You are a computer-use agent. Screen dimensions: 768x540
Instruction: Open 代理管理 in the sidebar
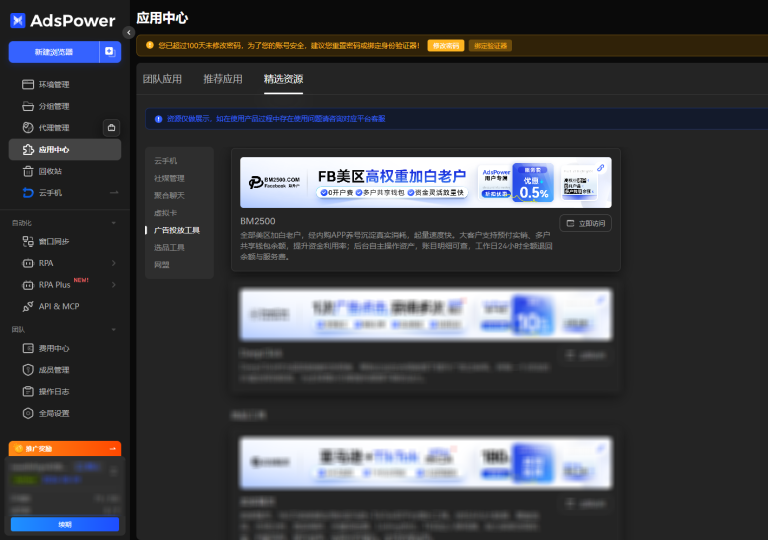[54, 127]
